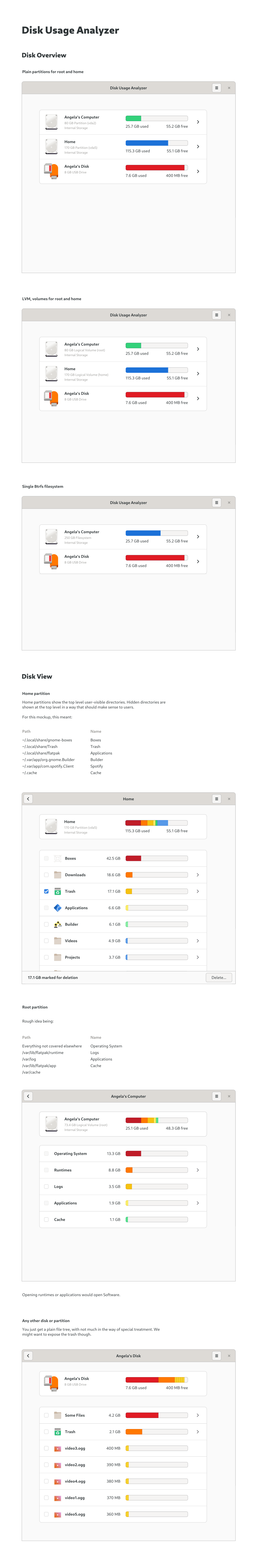Image resolution: width=260 pixels, height=1568 pixels.
Task: Check the Projects checkbox in Home window
Action: click(47, 957)
